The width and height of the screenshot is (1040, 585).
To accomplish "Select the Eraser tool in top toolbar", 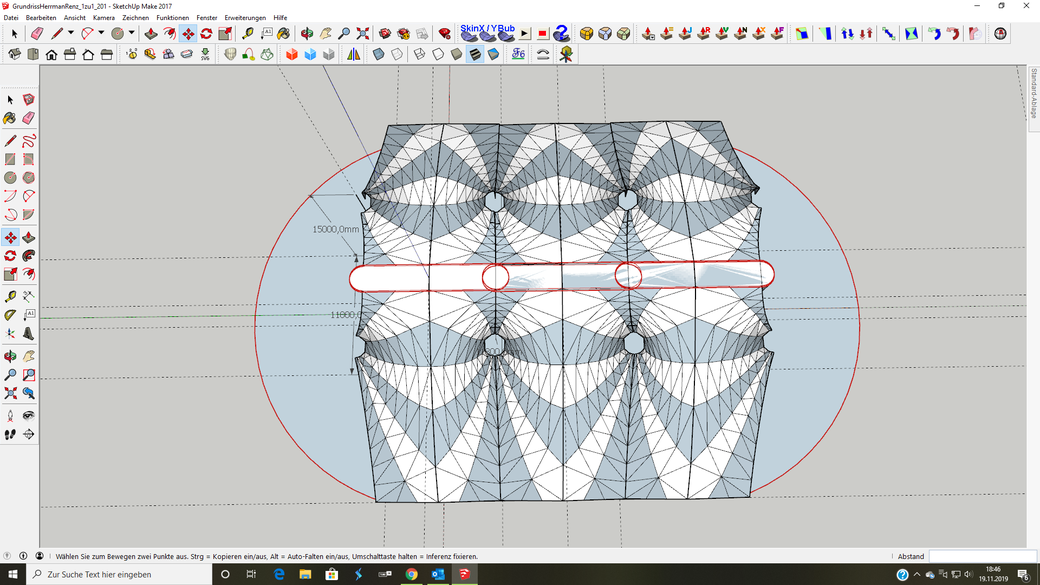I will [37, 33].
